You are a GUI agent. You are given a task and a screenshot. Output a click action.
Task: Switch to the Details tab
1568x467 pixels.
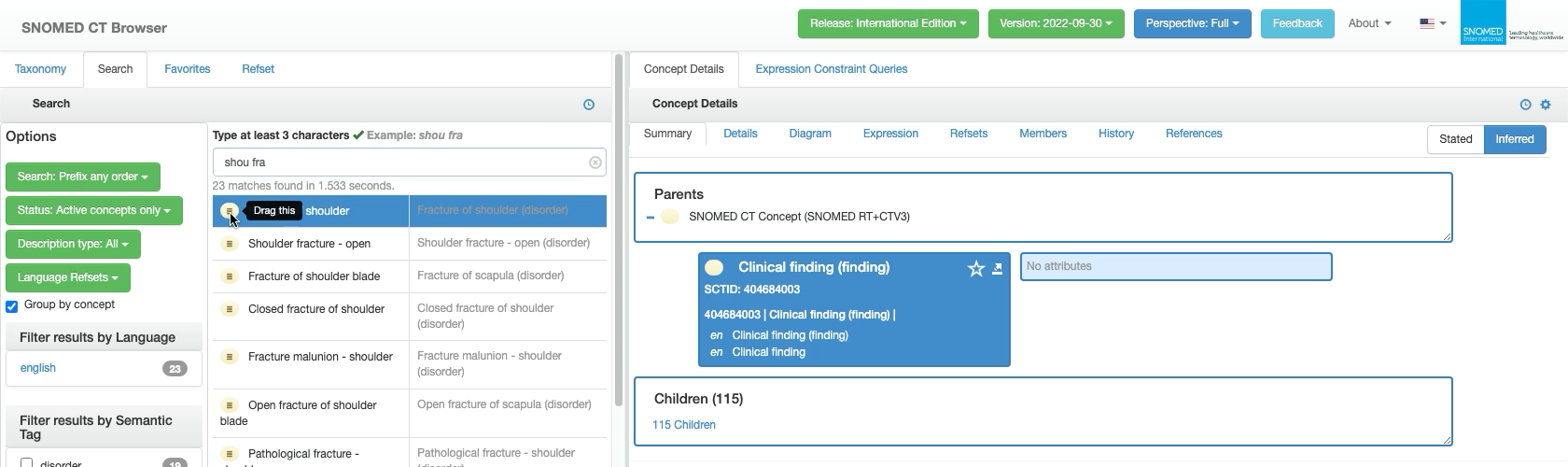(x=740, y=134)
